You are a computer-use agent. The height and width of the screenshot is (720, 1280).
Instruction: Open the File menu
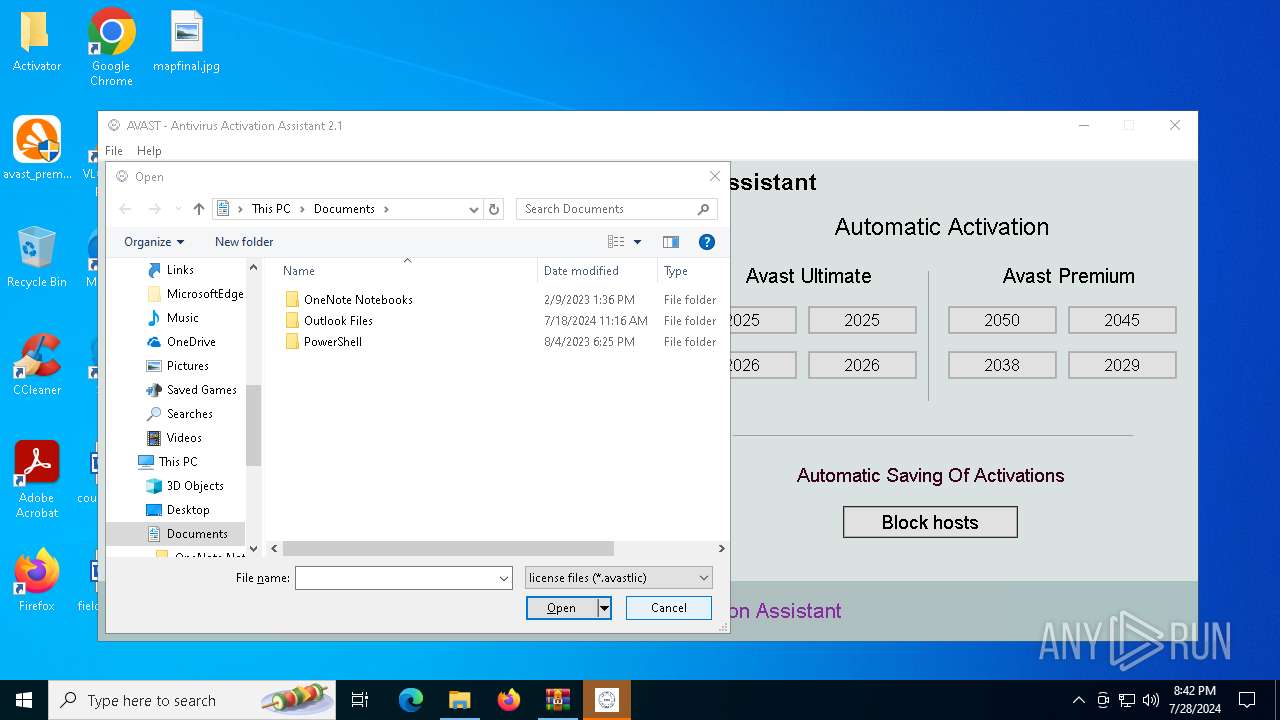point(114,151)
